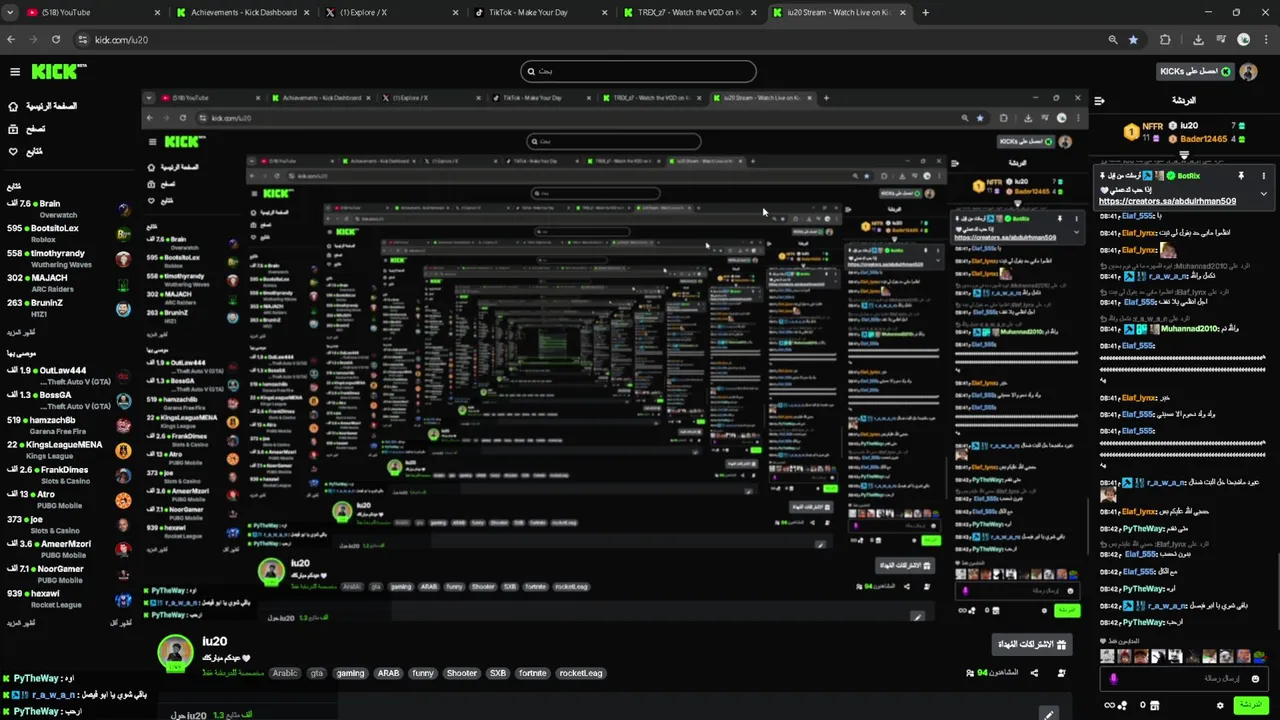Bookmark page with star in outermost address bar
1280x720 pixels.
tap(1133, 40)
